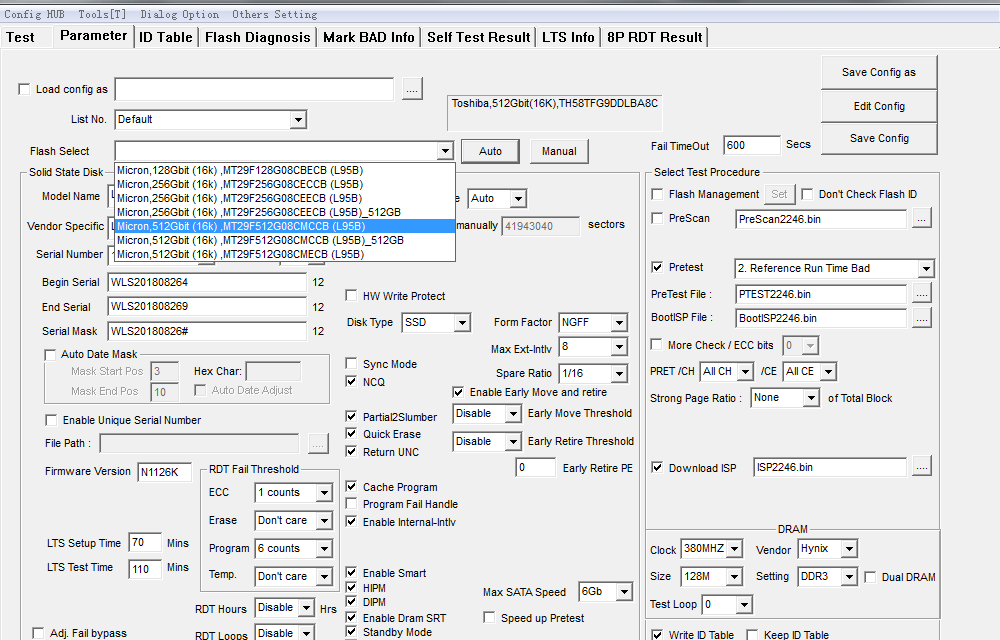Click the Begin Serial input field
The width and height of the screenshot is (1000, 640).
[207, 282]
